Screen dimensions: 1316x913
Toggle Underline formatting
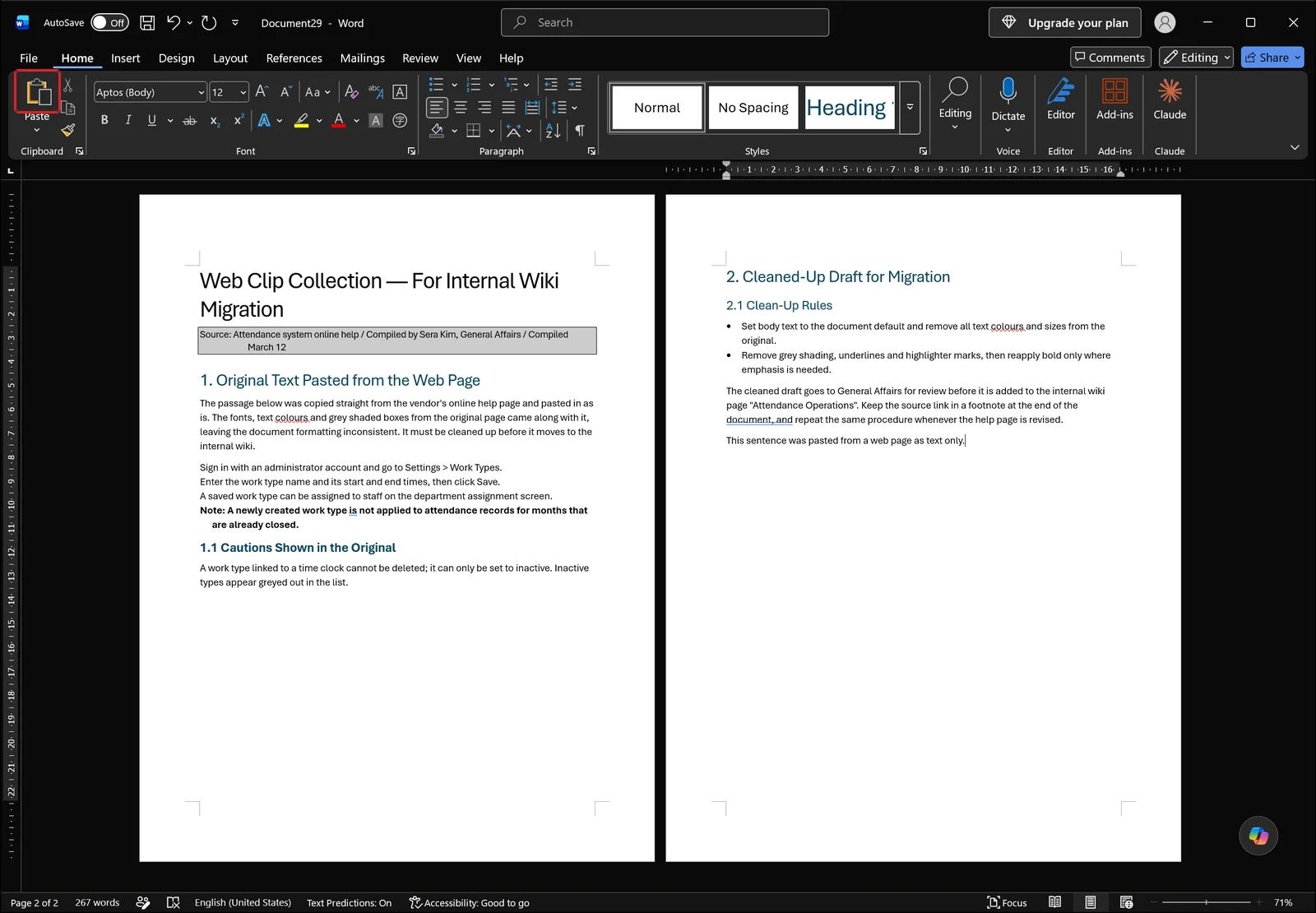[x=152, y=120]
